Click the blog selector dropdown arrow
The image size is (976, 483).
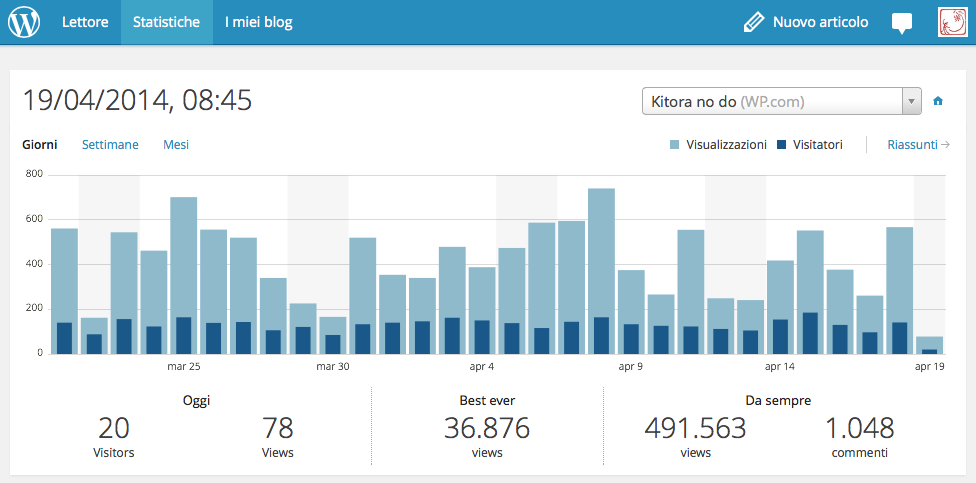(x=911, y=102)
